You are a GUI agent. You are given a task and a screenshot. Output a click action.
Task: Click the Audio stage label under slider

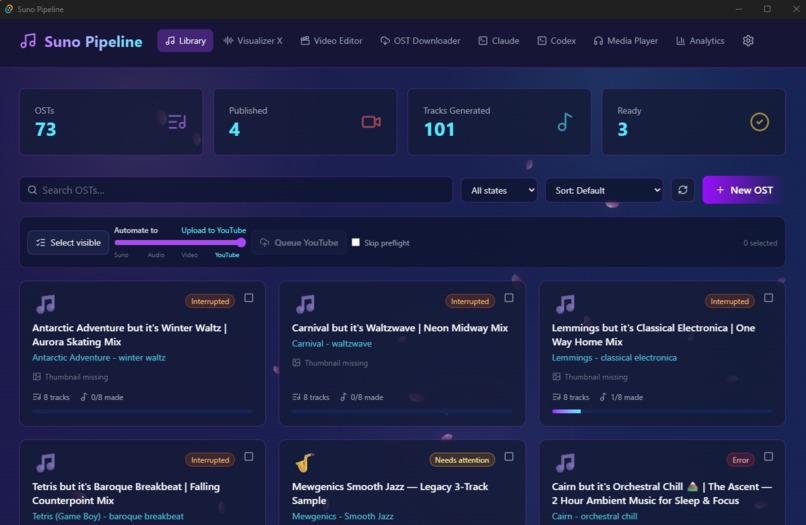click(156, 255)
